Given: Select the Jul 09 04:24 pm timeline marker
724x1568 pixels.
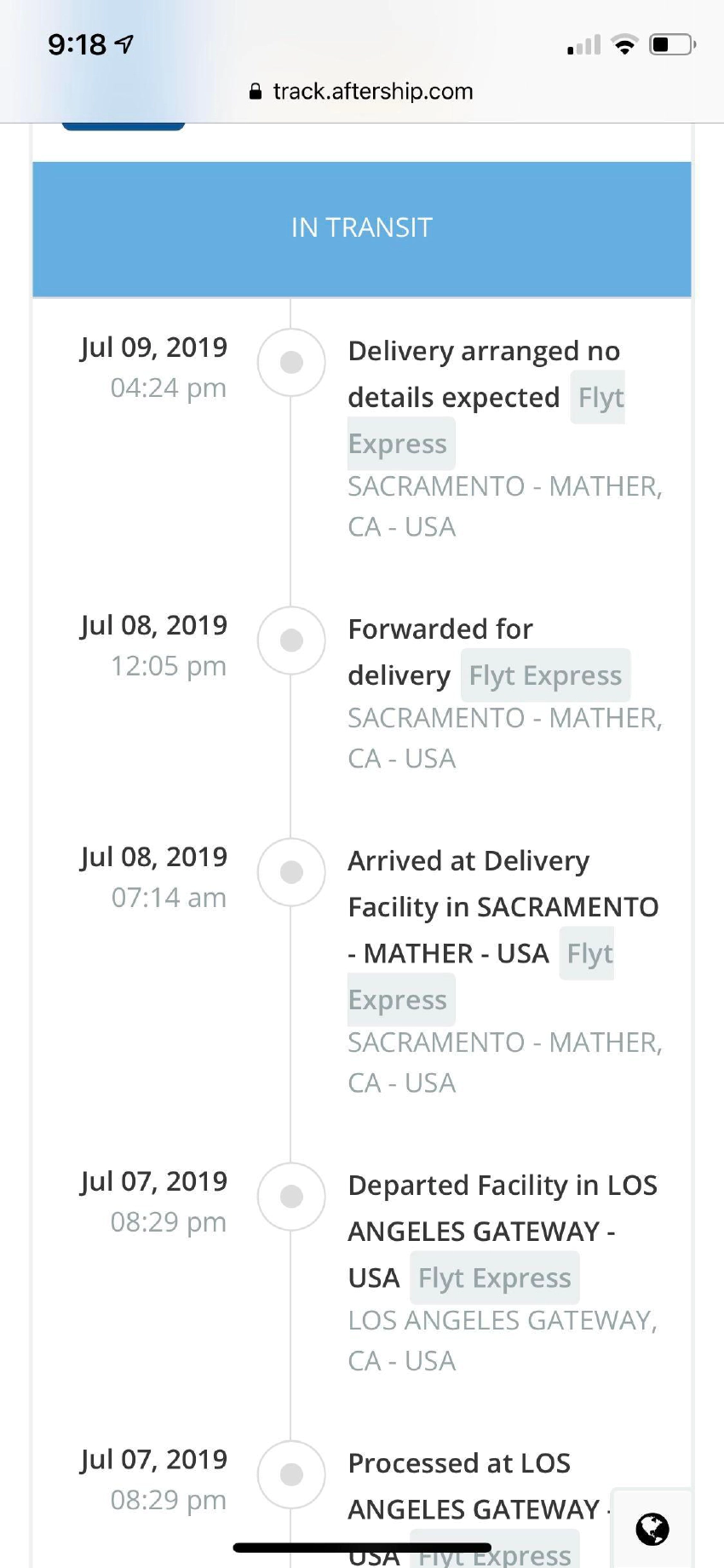Looking at the screenshot, I should click(291, 363).
